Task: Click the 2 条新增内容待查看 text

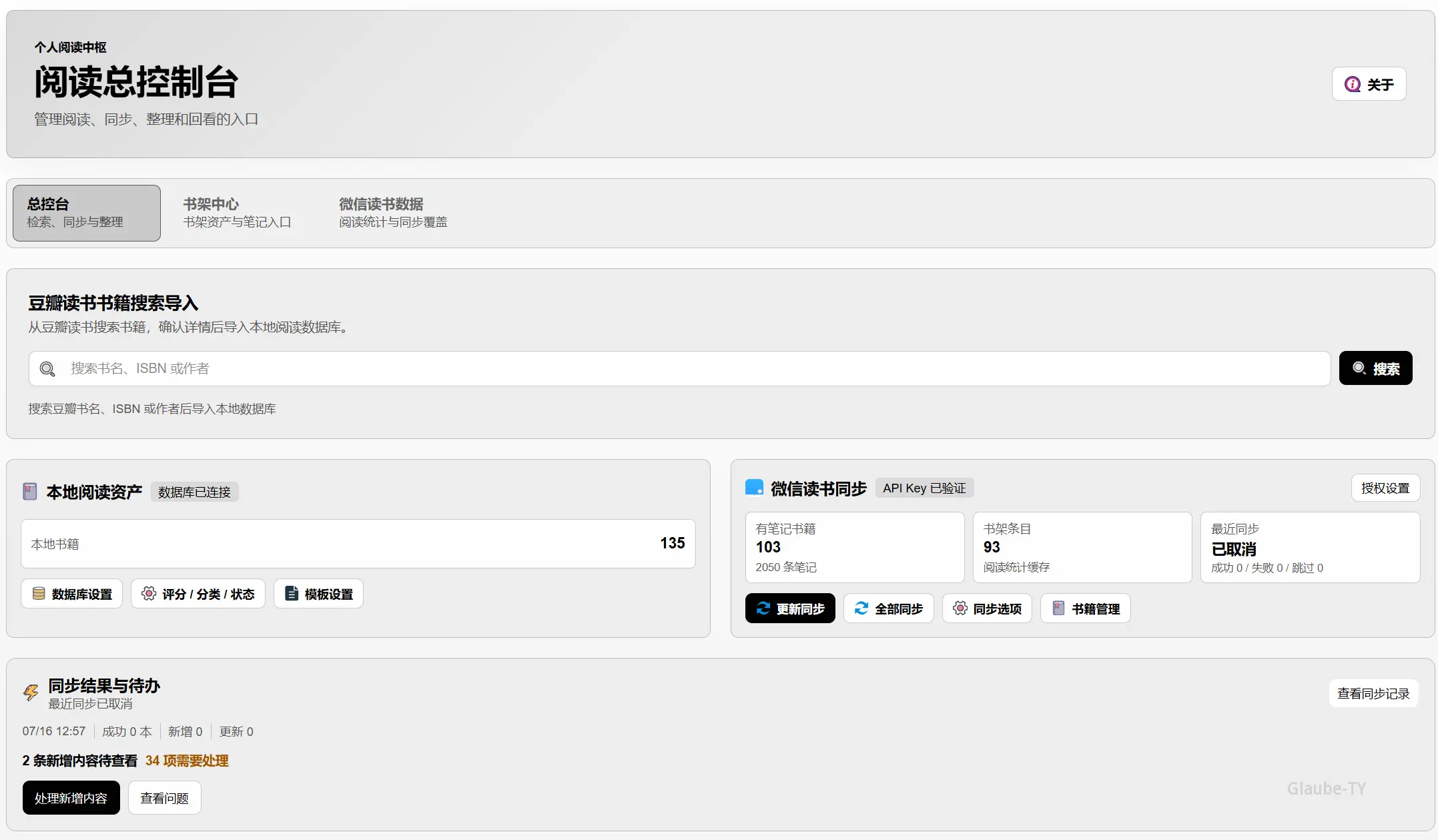Action: point(79,761)
